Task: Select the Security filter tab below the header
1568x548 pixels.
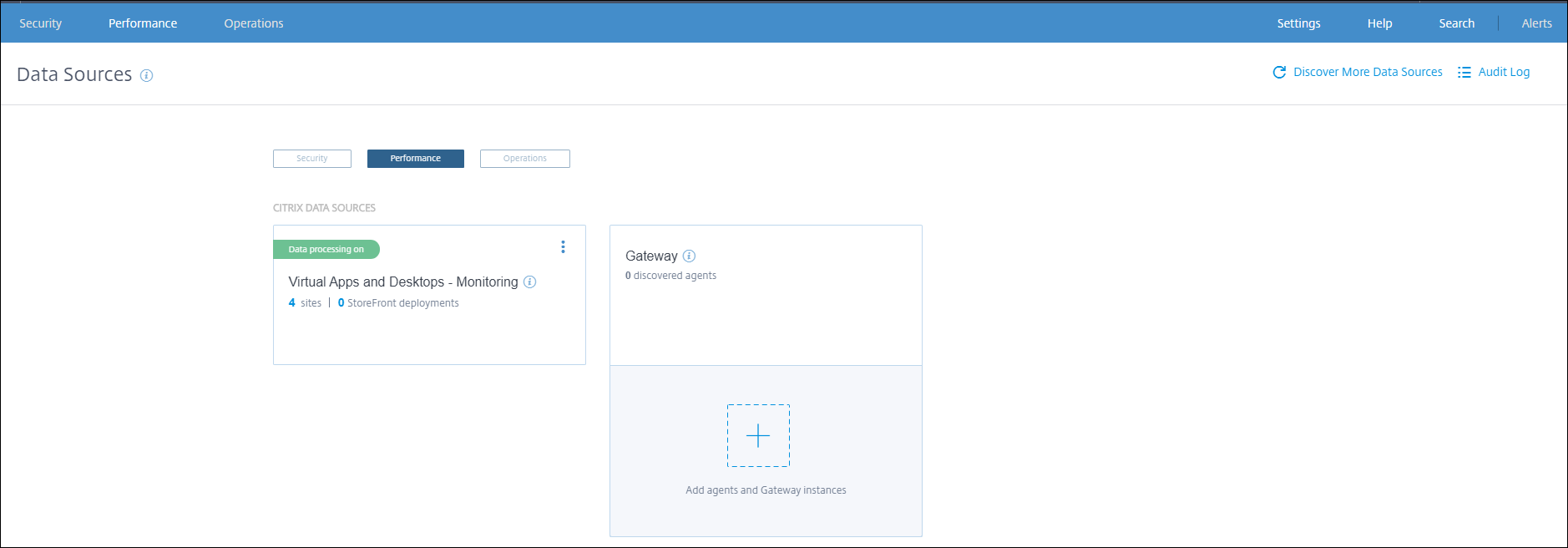Action: pyautogui.click(x=312, y=159)
